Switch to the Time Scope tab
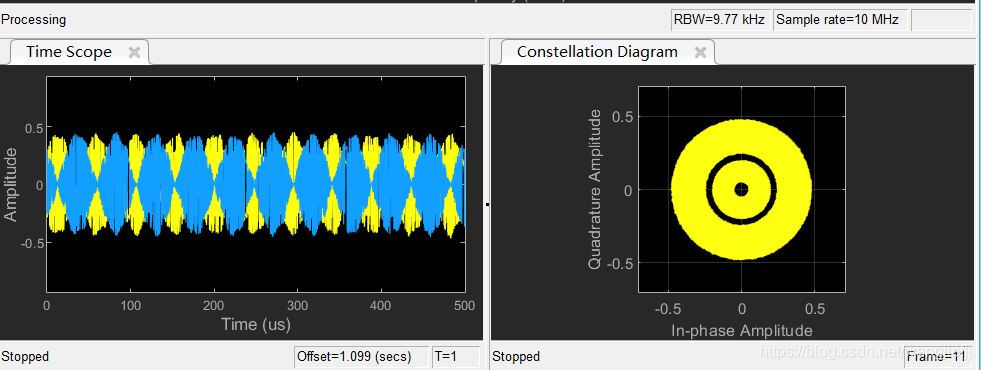The width and height of the screenshot is (981, 370). pyautogui.click(x=79, y=52)
